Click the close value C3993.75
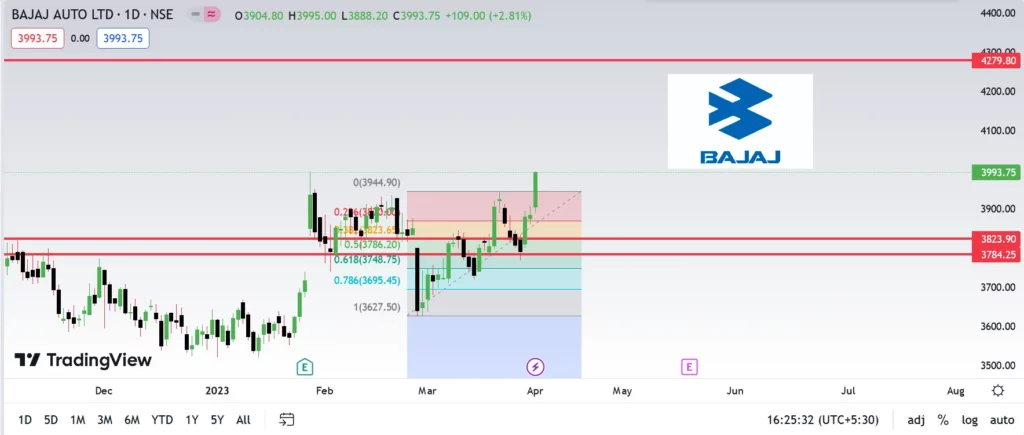1024x435 pixels. click(x=416, y=16)
